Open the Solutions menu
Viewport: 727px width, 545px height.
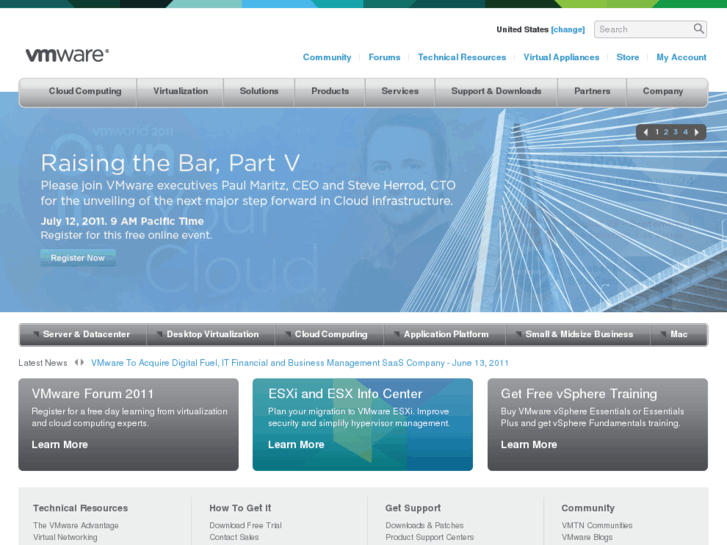pos(259,92)
